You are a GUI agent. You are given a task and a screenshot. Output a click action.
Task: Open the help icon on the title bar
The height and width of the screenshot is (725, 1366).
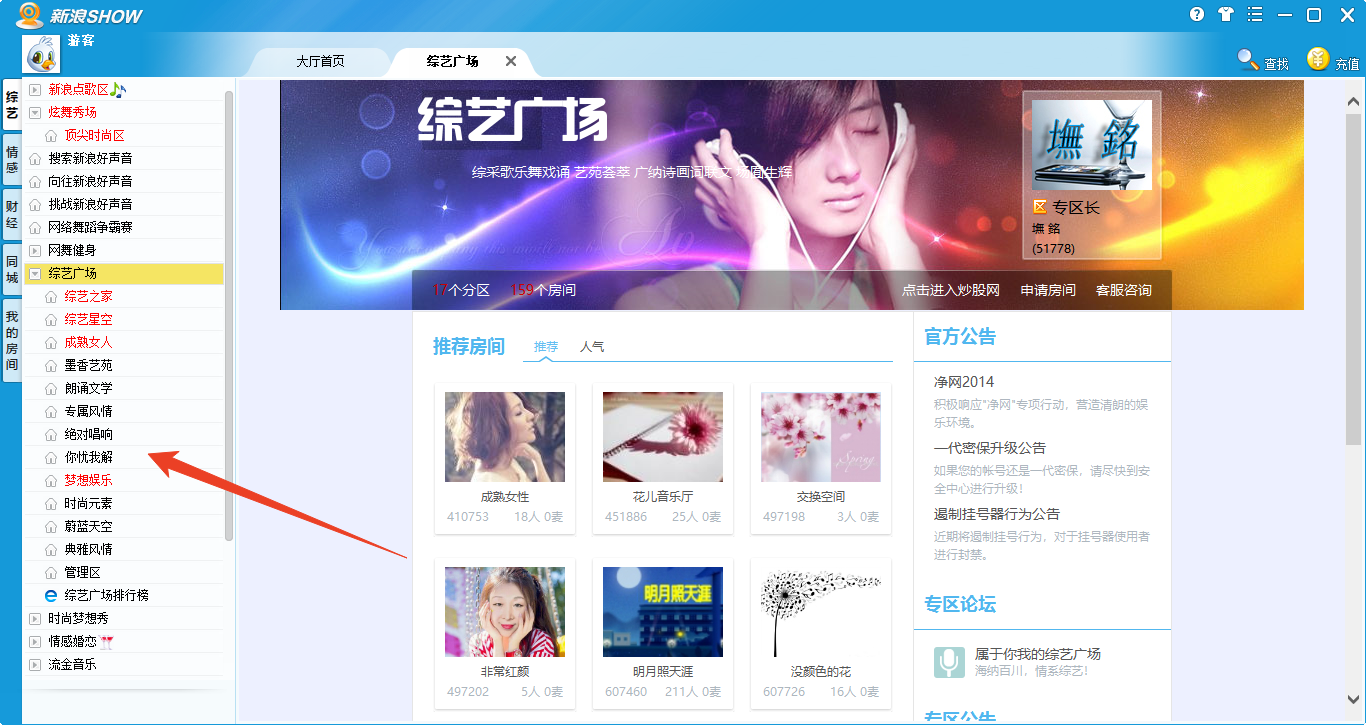1199,15
